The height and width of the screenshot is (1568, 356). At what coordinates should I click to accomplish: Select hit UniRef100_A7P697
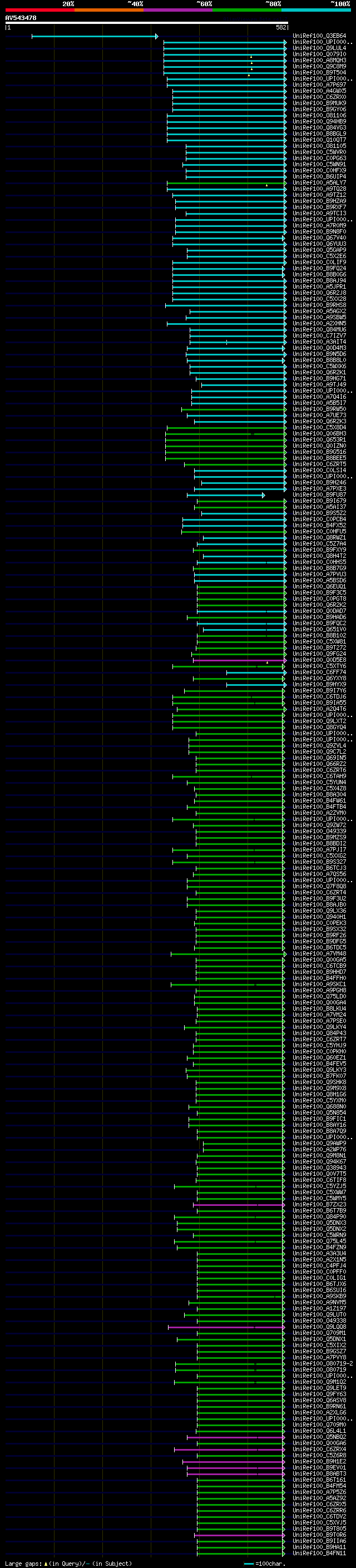click(319, 85)
